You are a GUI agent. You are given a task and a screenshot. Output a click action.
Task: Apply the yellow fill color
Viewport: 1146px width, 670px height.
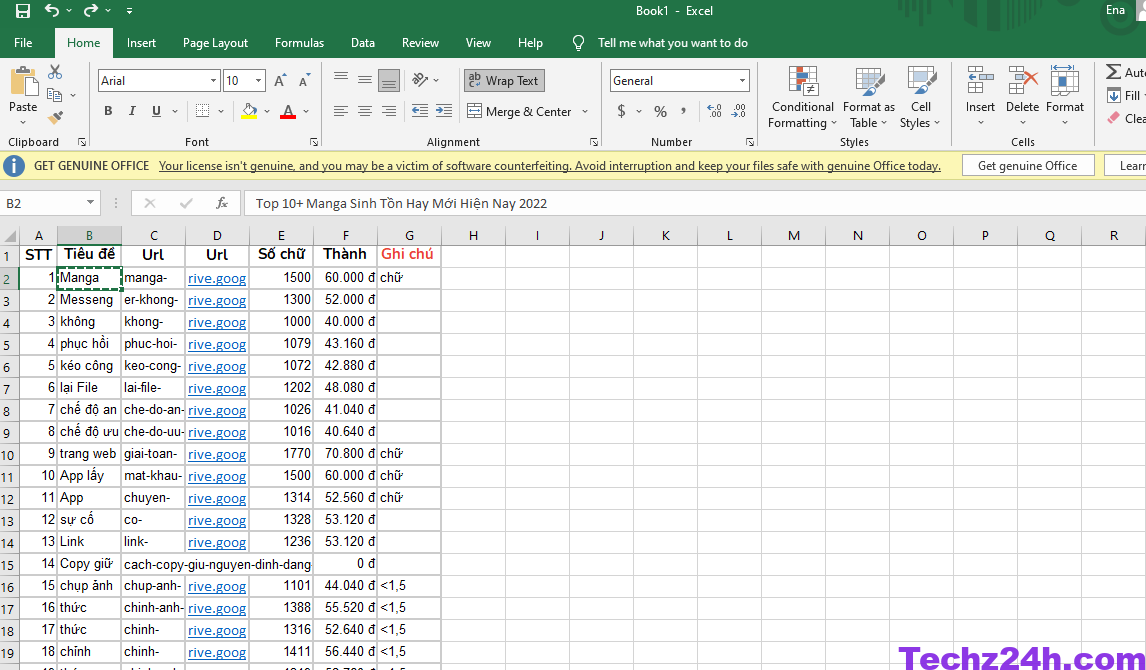[249, 112]
